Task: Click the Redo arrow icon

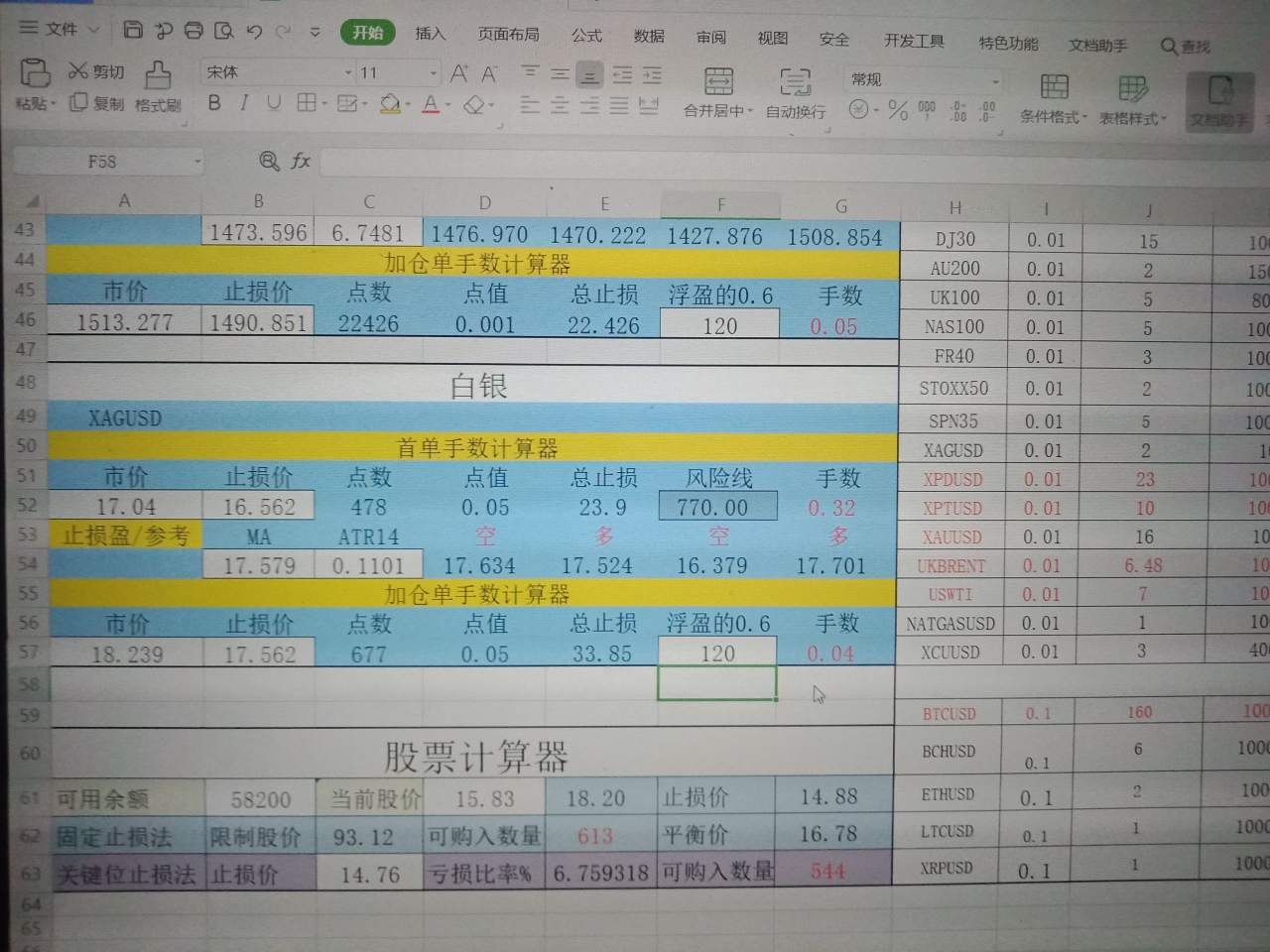Action: 285,32
